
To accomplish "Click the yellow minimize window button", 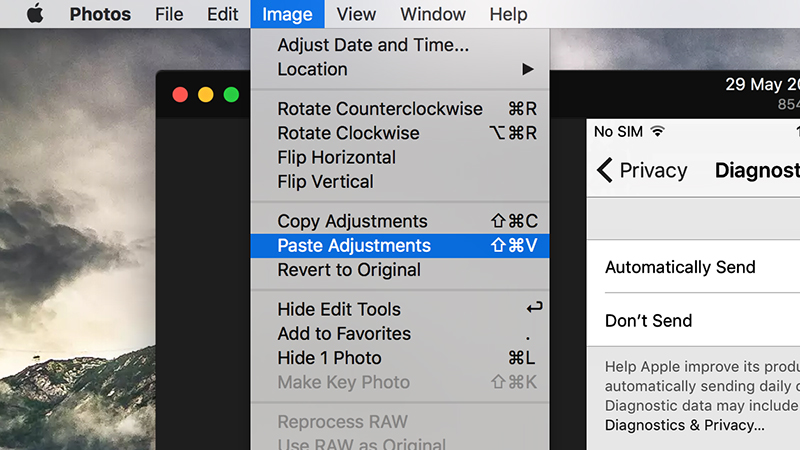I will click(206, 95).
